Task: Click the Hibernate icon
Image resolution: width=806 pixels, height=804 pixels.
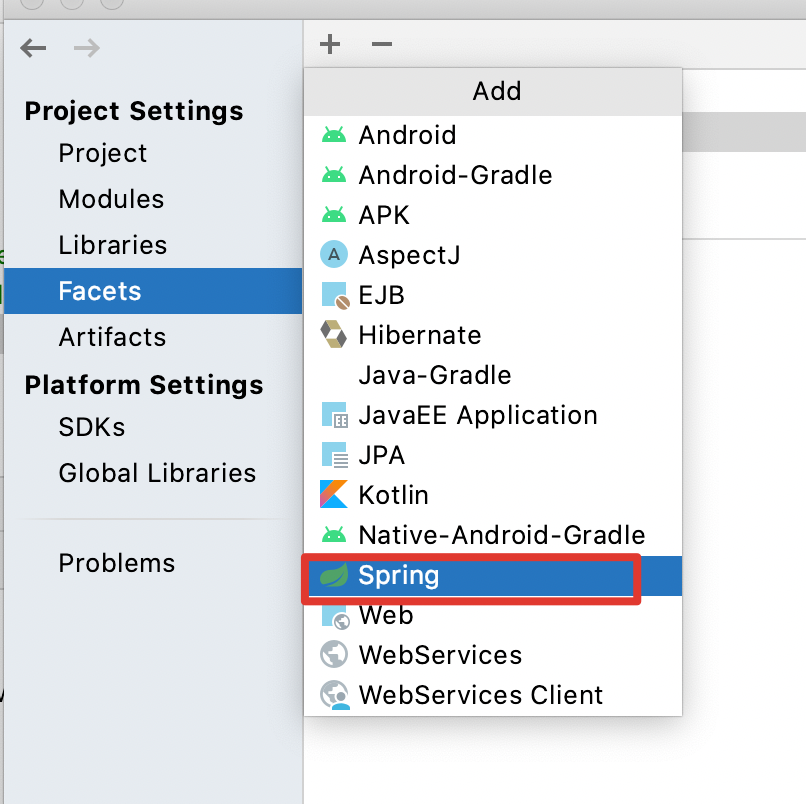Action: [333, 335]
